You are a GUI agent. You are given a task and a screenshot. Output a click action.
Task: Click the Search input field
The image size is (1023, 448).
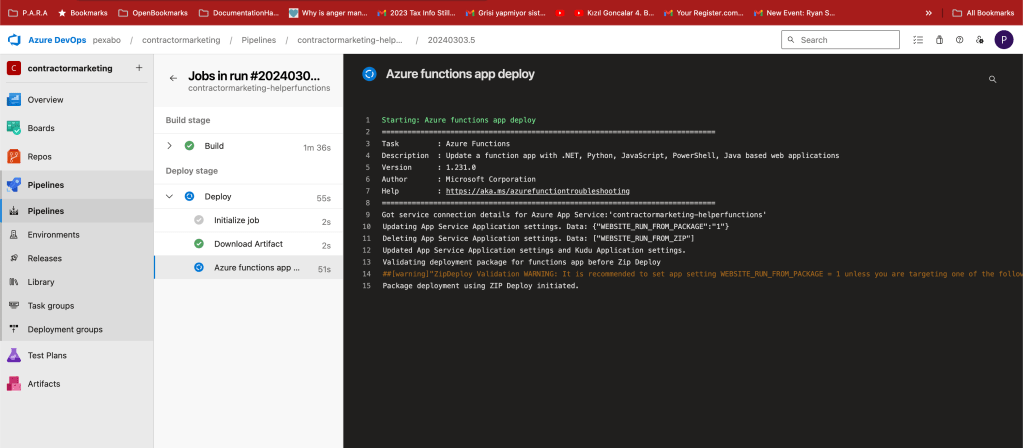click(x=840, y=40)
